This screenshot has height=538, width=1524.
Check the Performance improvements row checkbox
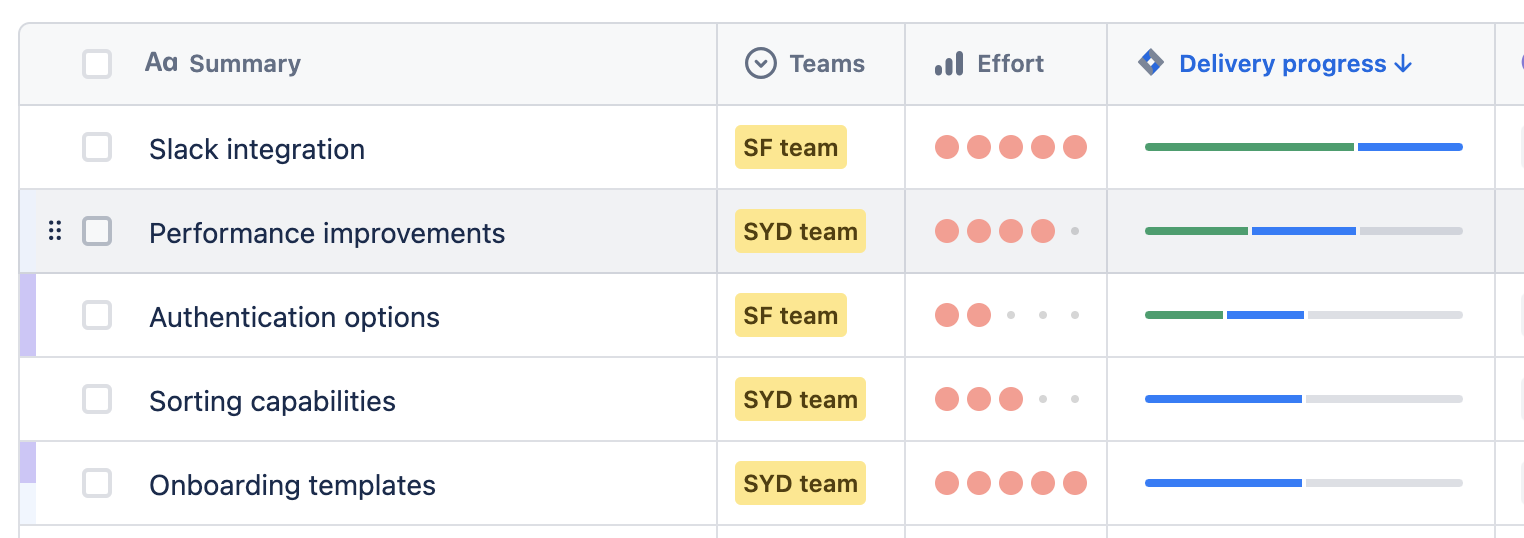(97, 231)
